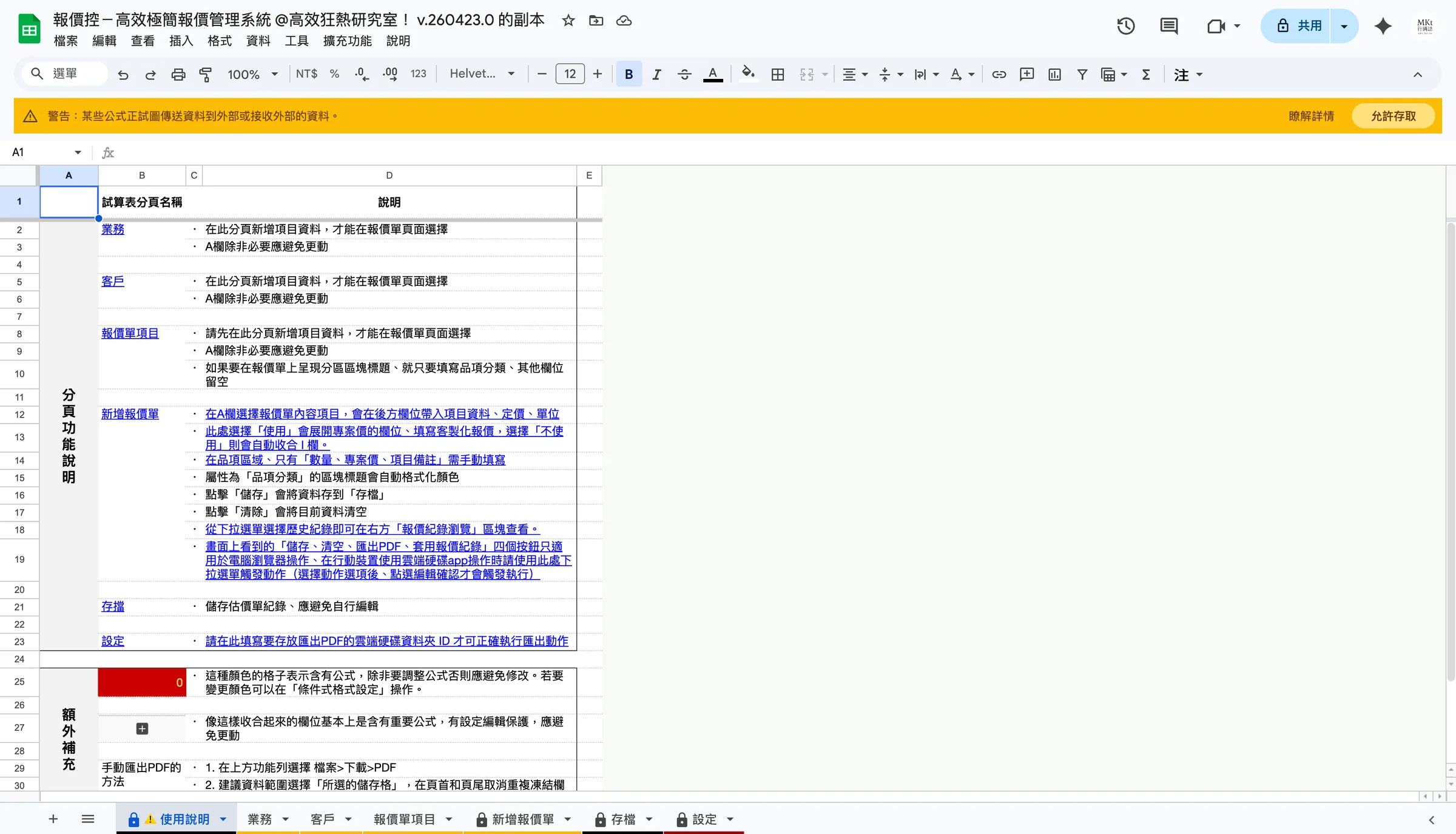The height and width of the screenshot is (834, 1456).
Task: Open the 檔案 menu
Action: (x=66, y=41)
